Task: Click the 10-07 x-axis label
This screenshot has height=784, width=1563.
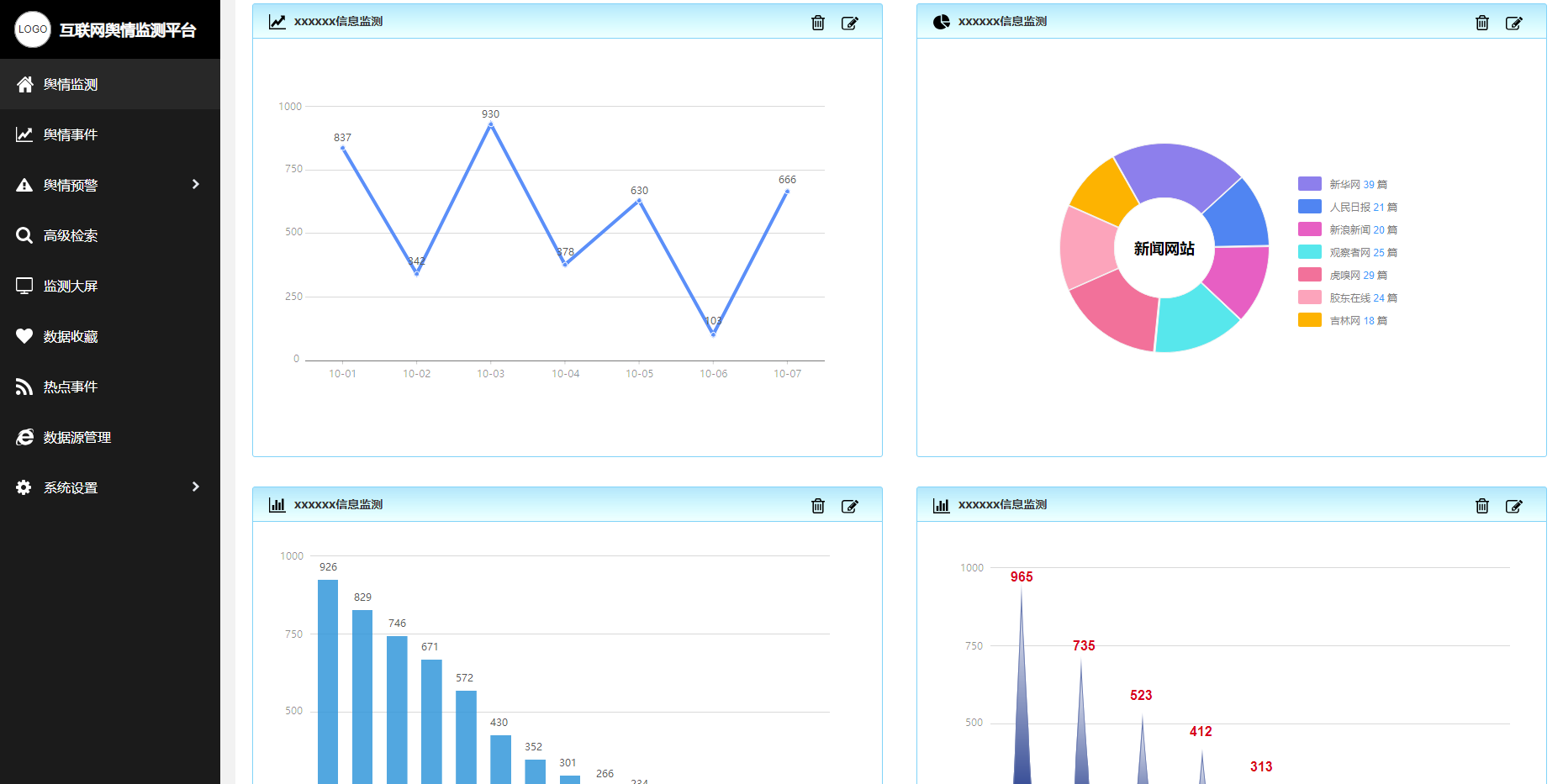Action: (788, 374)
